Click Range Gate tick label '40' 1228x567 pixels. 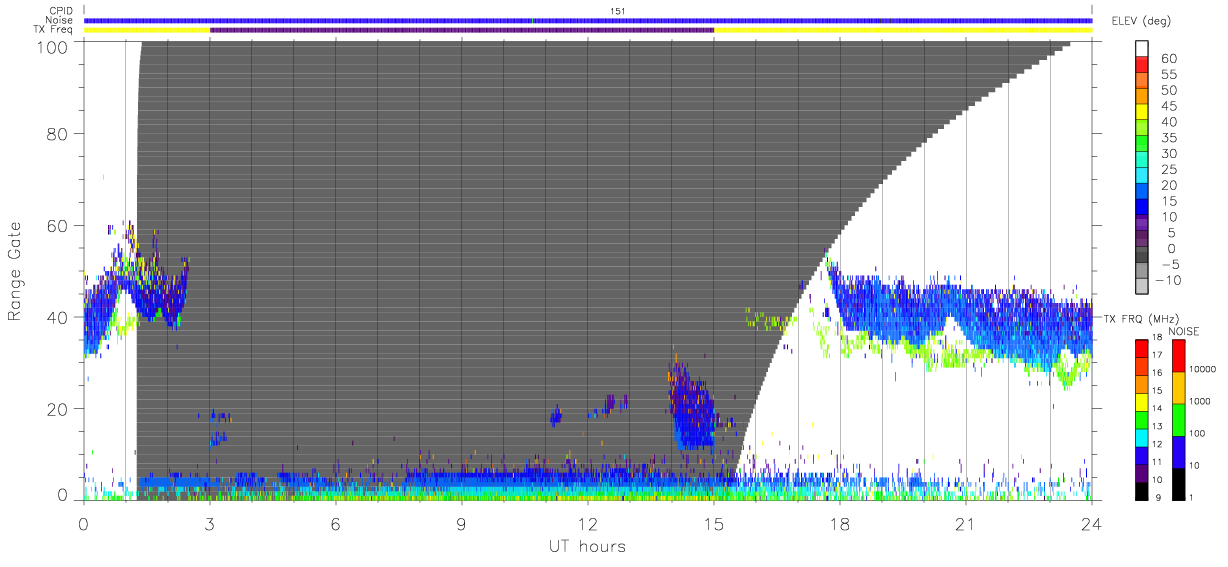(57, 317)
